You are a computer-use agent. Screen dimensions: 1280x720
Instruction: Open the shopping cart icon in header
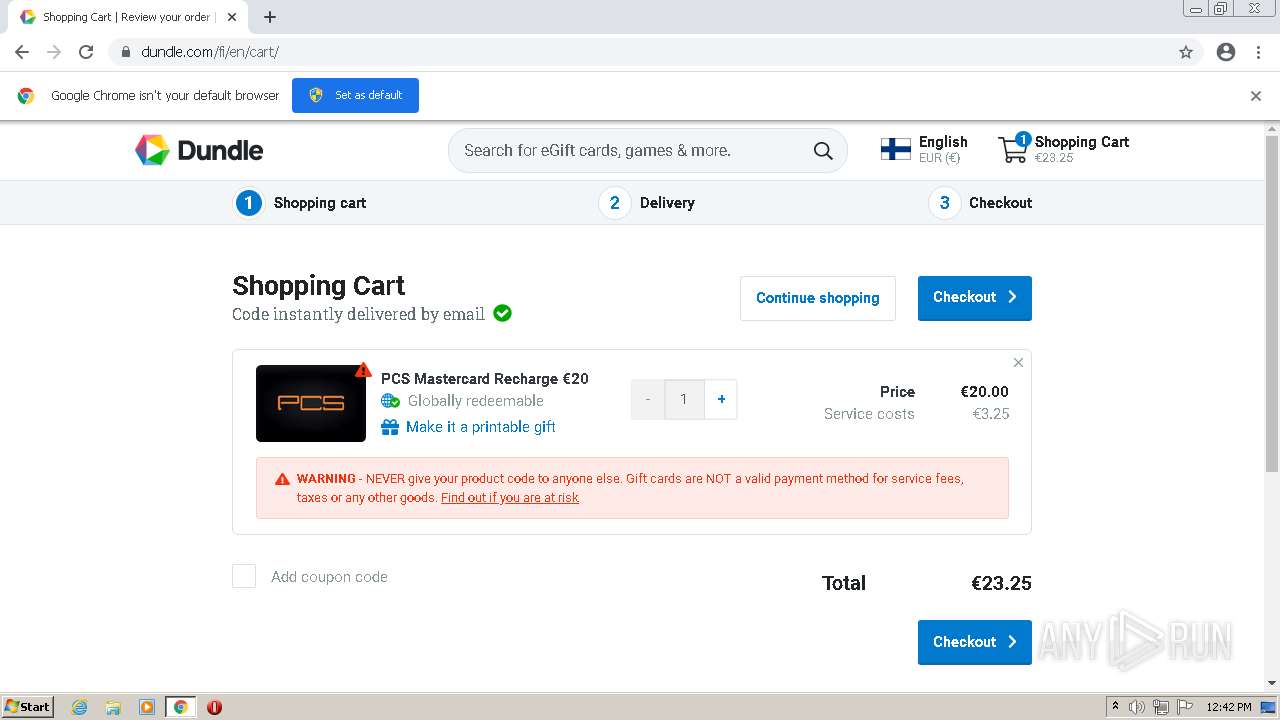(x=1013, y=149)
